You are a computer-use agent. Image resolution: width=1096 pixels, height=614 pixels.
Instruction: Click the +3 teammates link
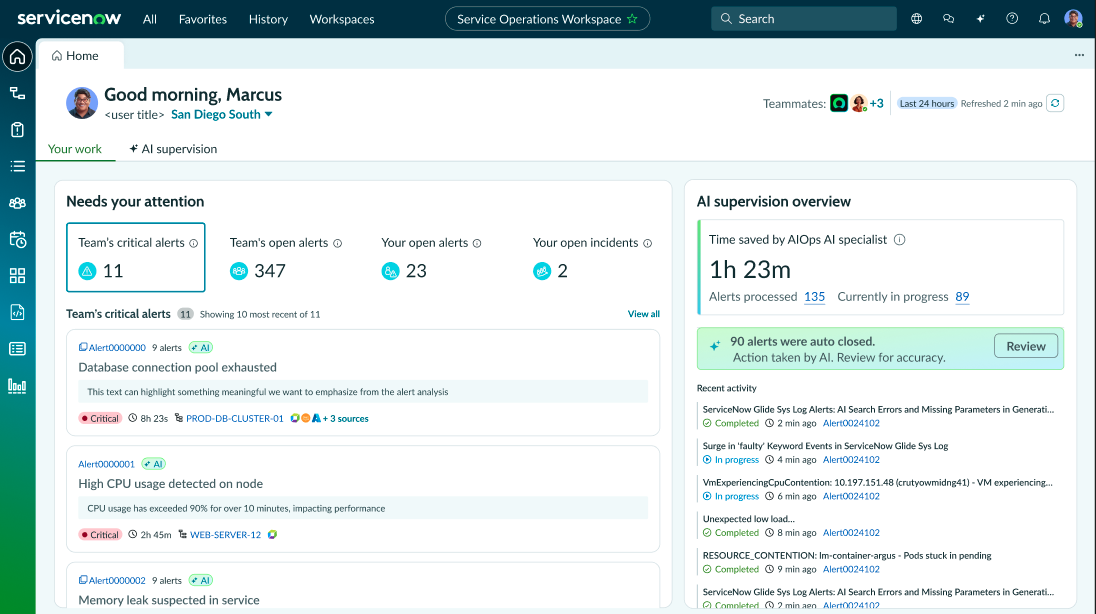(877, 103)
